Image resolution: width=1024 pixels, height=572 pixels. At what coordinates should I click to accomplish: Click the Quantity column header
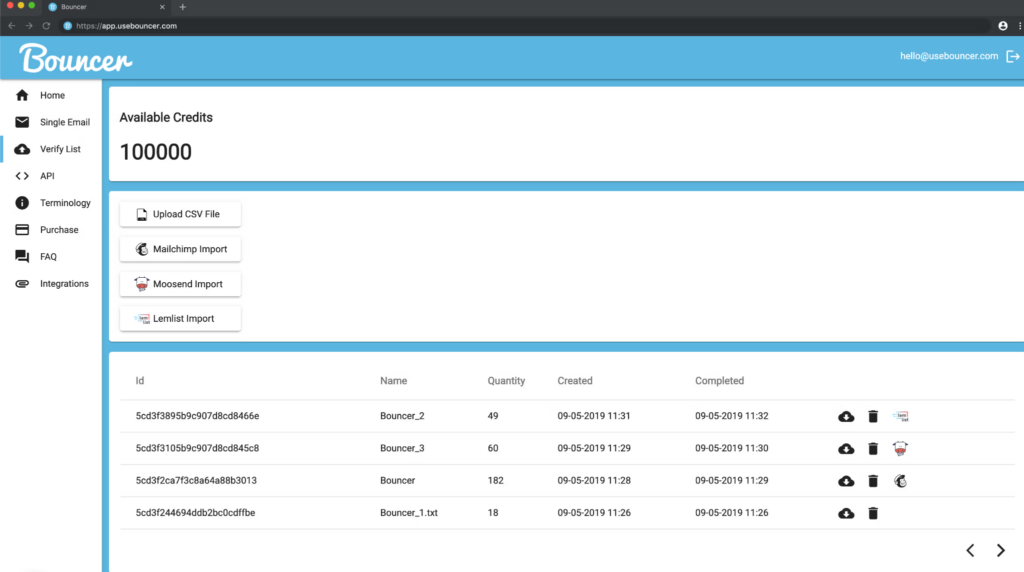coord(506,381)
